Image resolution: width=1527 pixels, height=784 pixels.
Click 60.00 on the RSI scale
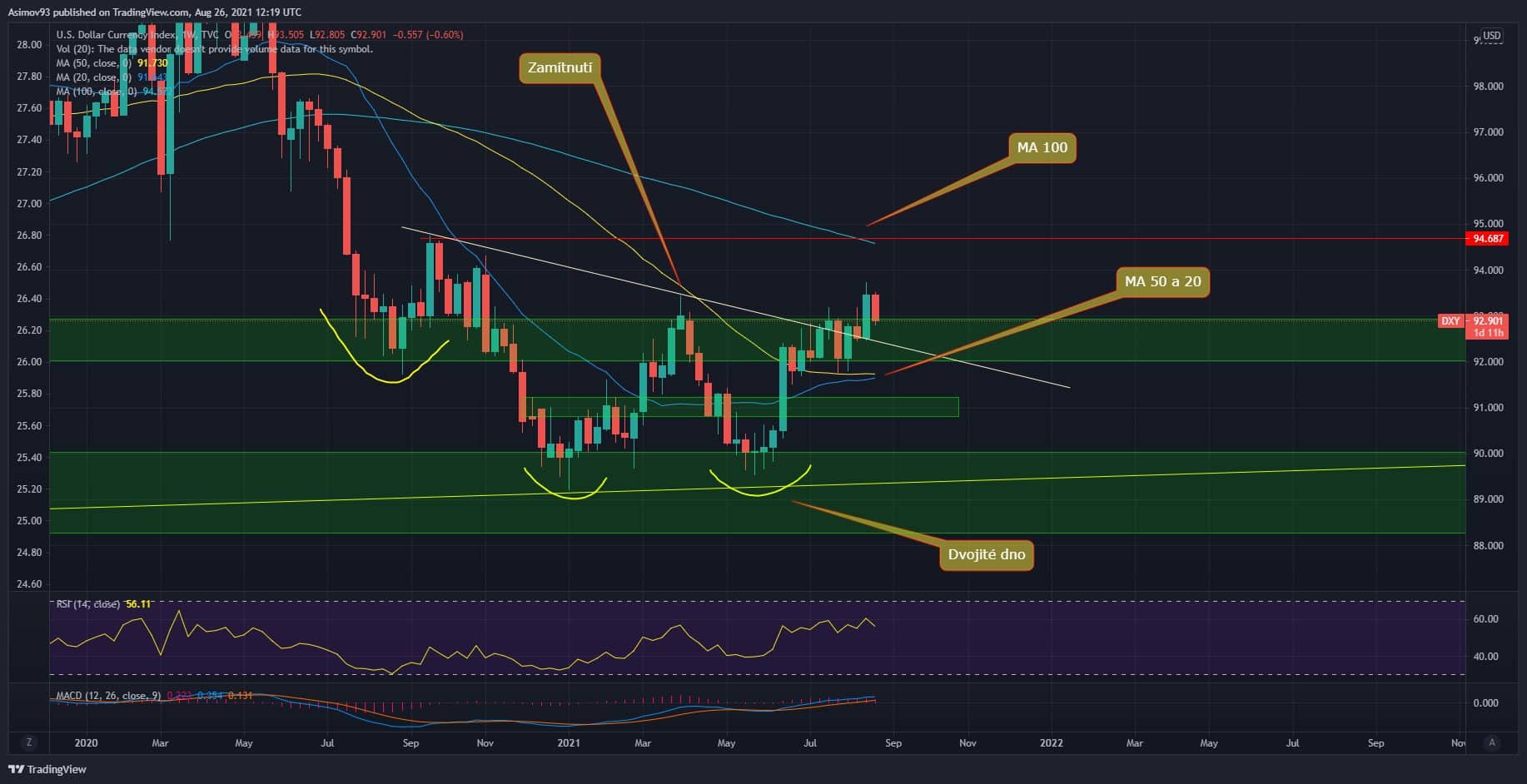[1486, 619]
